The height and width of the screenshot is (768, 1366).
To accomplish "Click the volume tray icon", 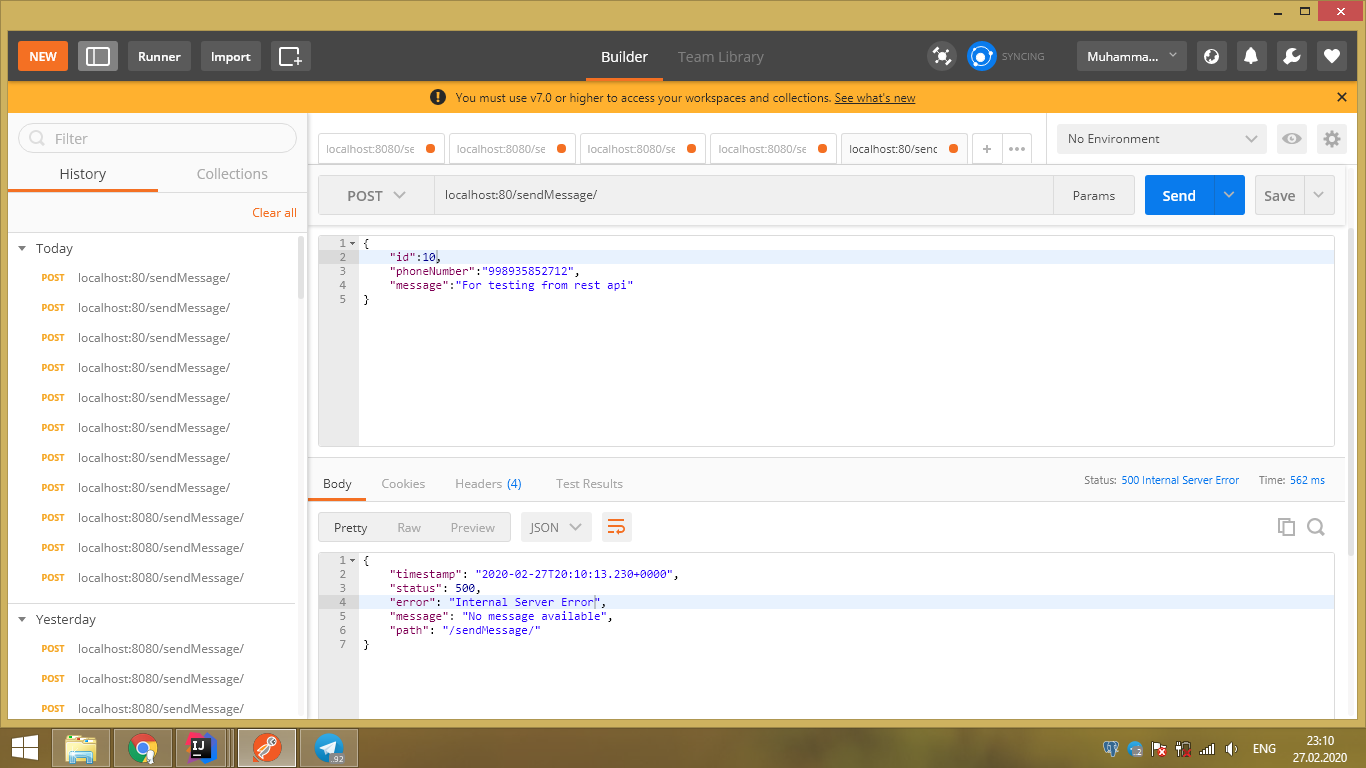I will pyautogui.click(x=1232, y=749).
